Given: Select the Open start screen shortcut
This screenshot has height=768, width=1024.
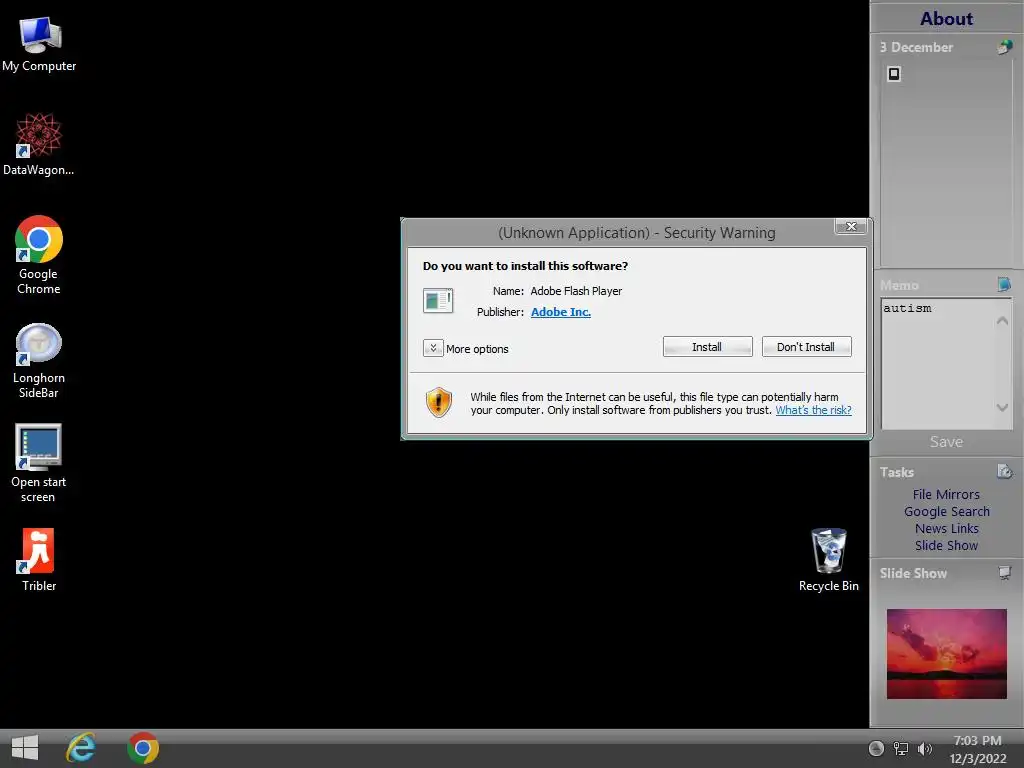Looking at the screenshot, I should point(39,464).
